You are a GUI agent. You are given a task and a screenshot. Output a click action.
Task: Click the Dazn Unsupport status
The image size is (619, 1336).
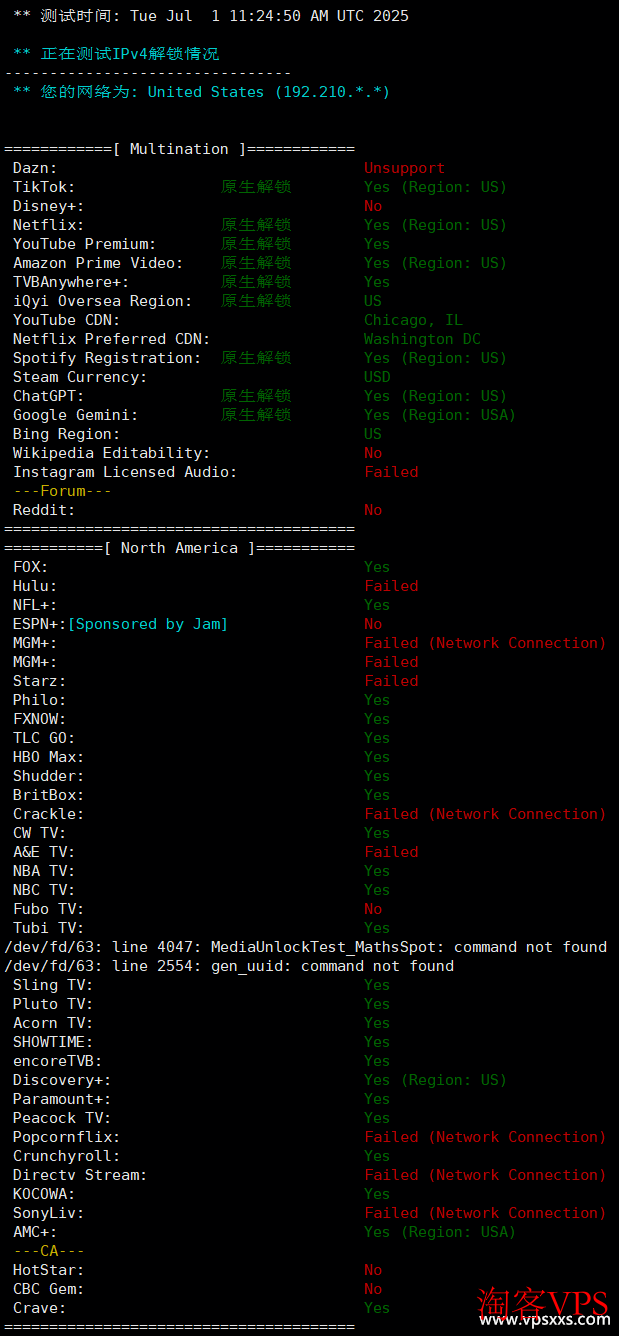tap(404, 168)
